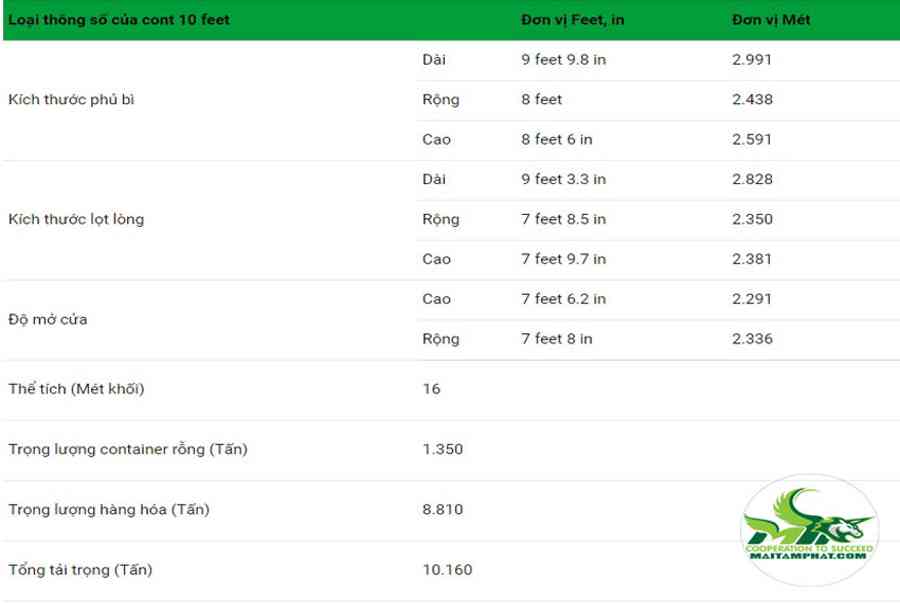
Task: Click the 'Đơn vị Feet, in' column header
Action: 572,20
